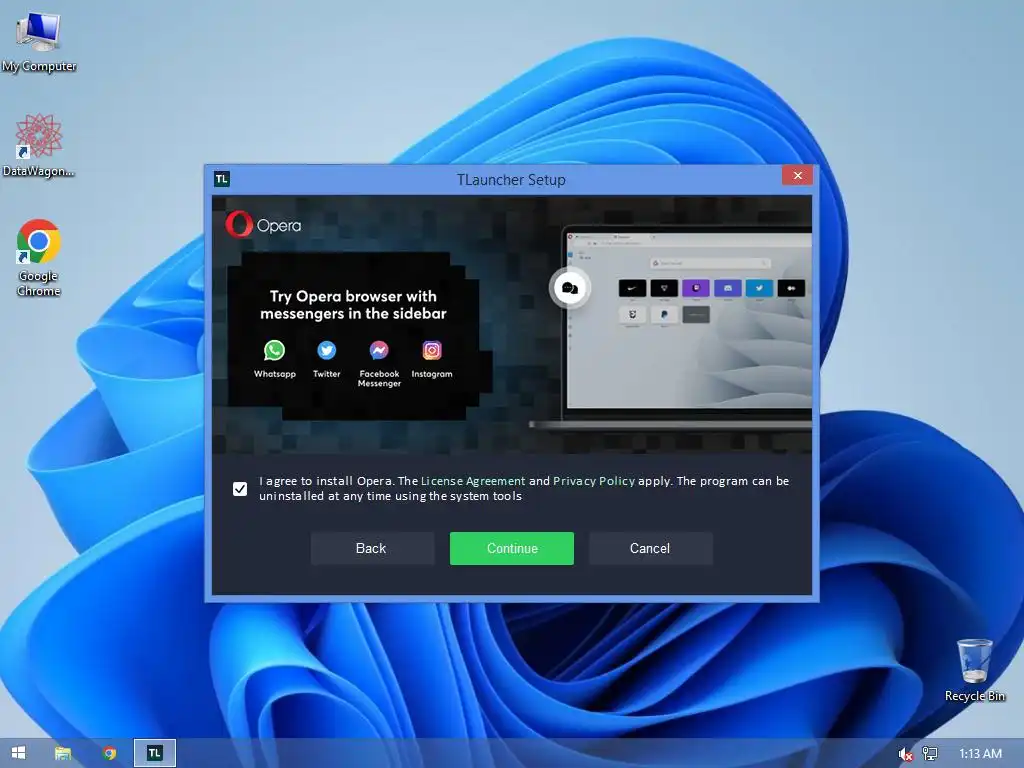The height and width of the screenshot is (768, 1024).
Task: Click the Facebook Messenger icon
Action: (379, 351)
